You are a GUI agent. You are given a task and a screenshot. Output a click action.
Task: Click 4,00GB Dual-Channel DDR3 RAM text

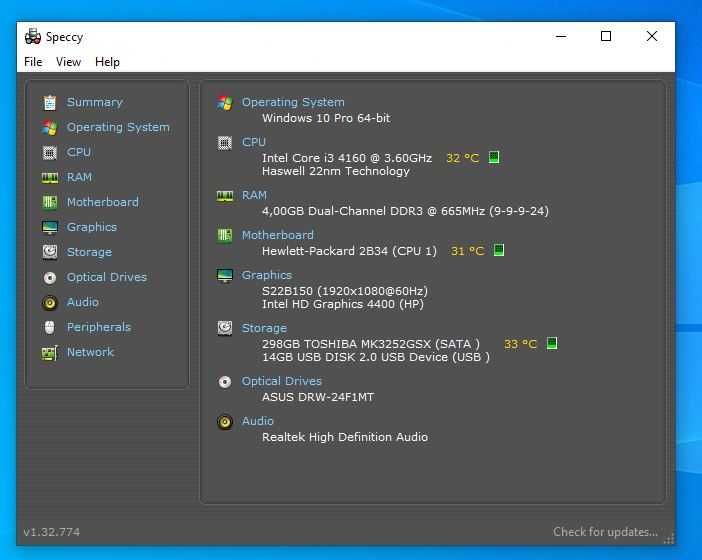click(405, 211)
